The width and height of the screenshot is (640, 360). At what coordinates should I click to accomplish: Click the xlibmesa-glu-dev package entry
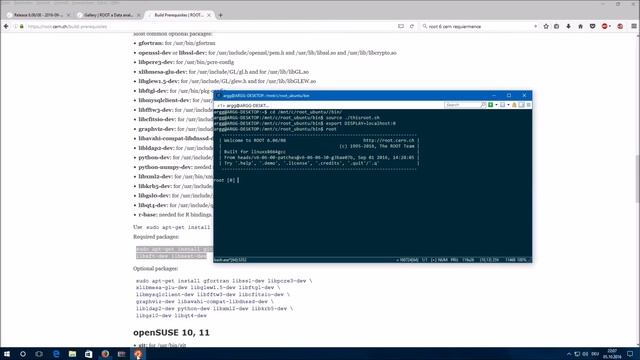(223, 72)
